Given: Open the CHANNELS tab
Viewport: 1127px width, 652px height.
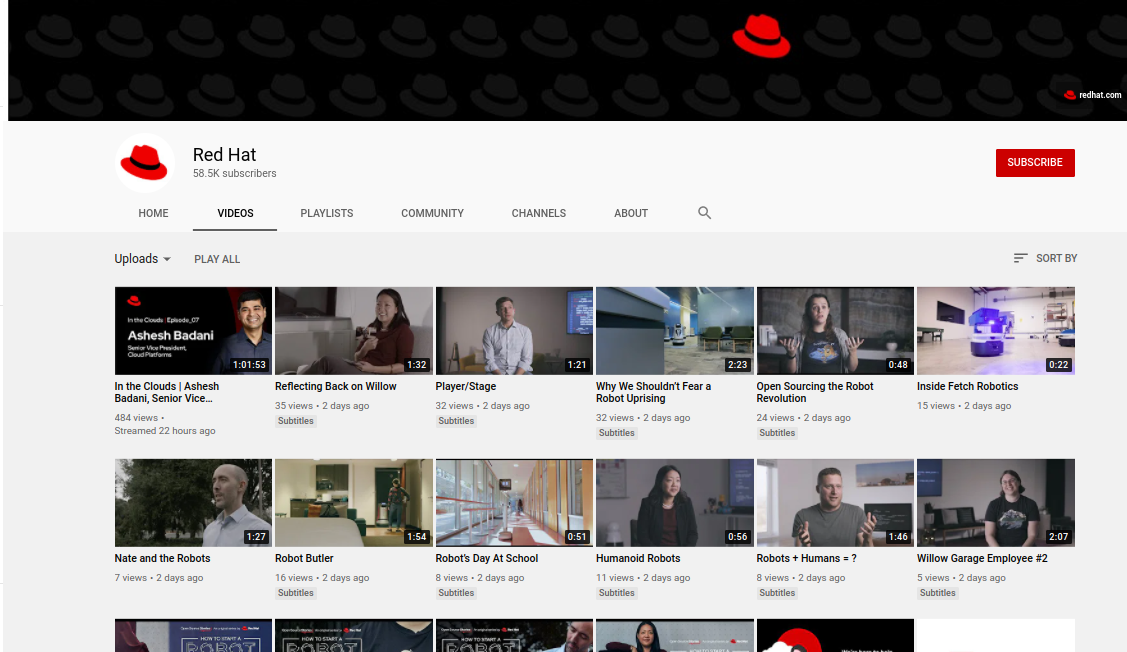Looking at the screenshot, I should coord(538,213).
